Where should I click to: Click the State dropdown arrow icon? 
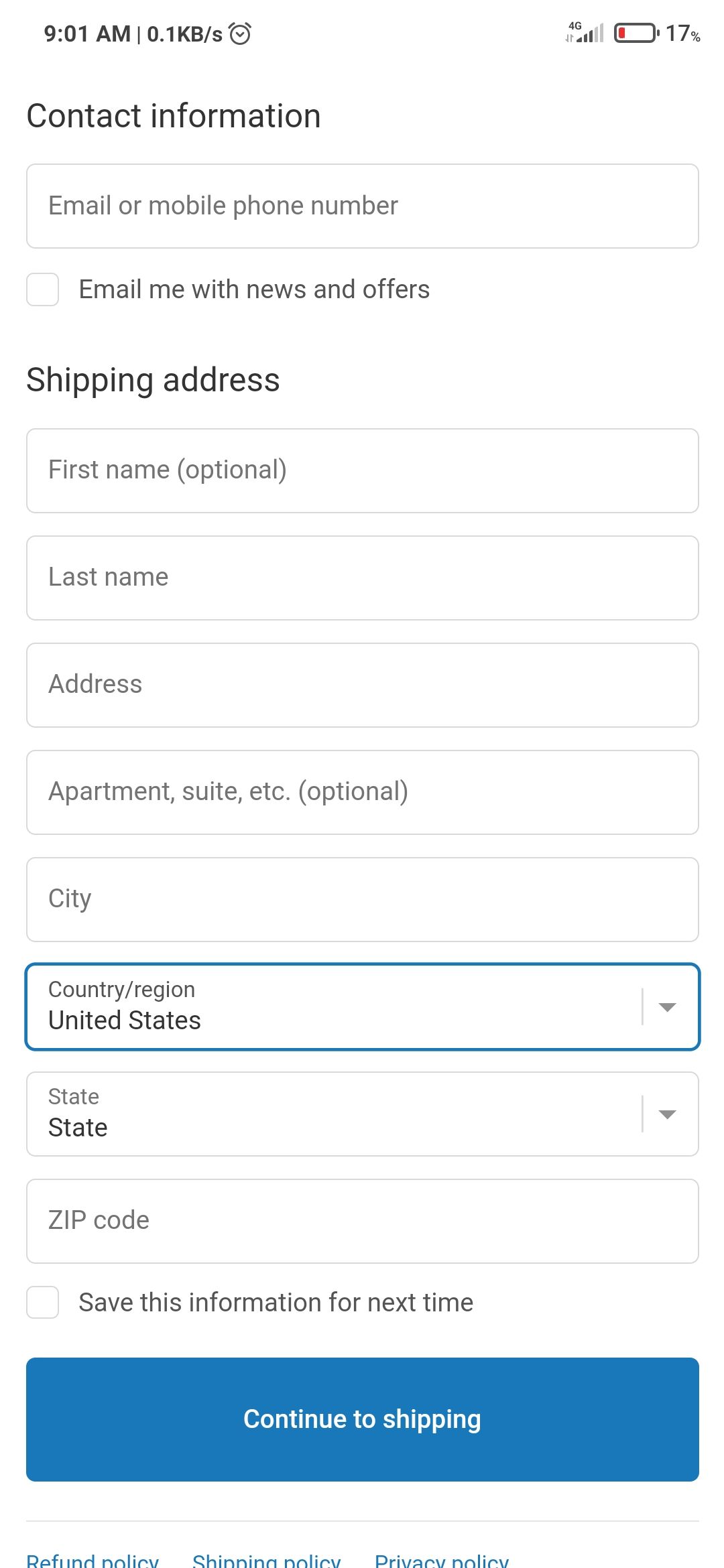[667, 1114]
